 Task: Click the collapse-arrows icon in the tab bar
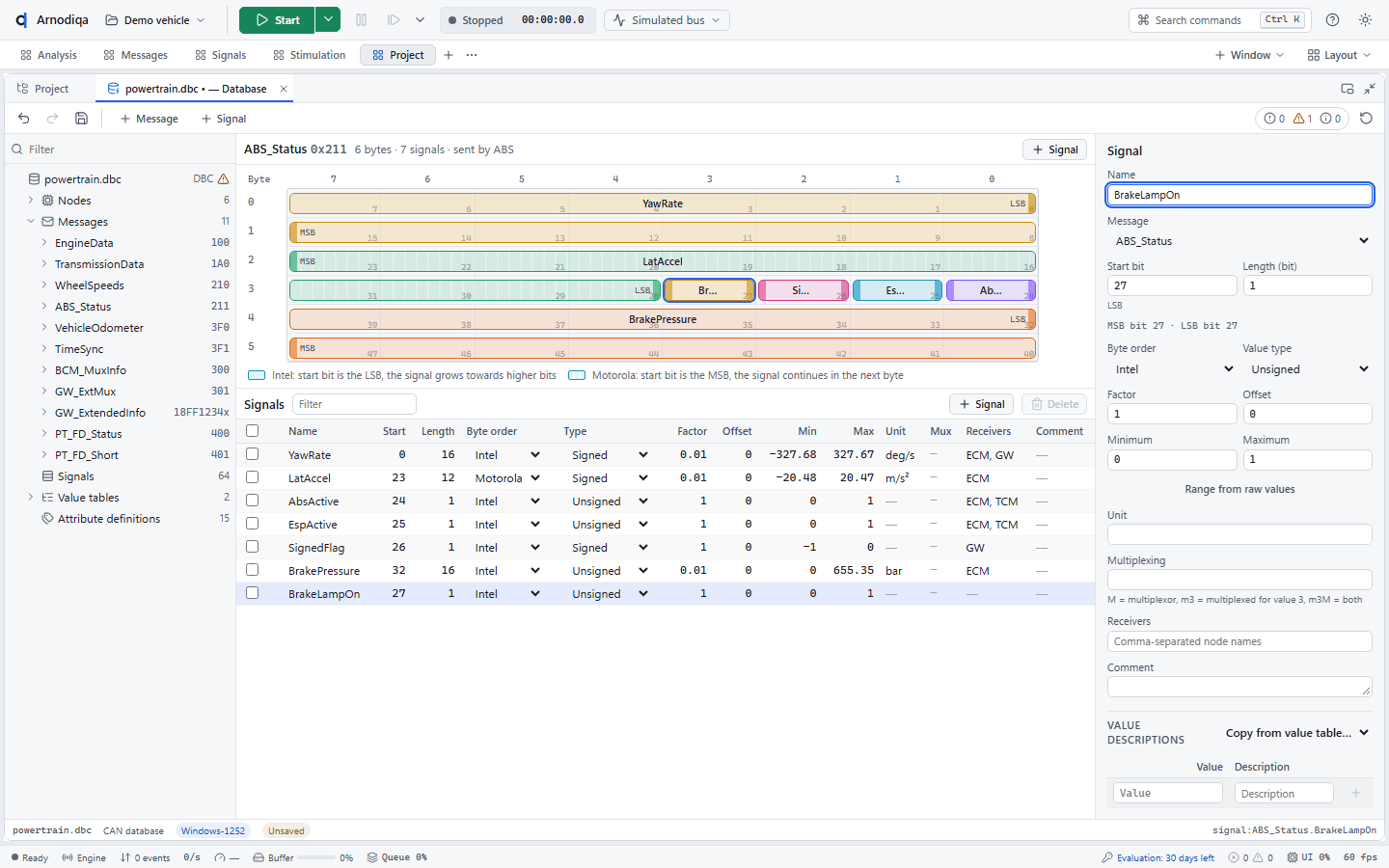[1370, 89]
